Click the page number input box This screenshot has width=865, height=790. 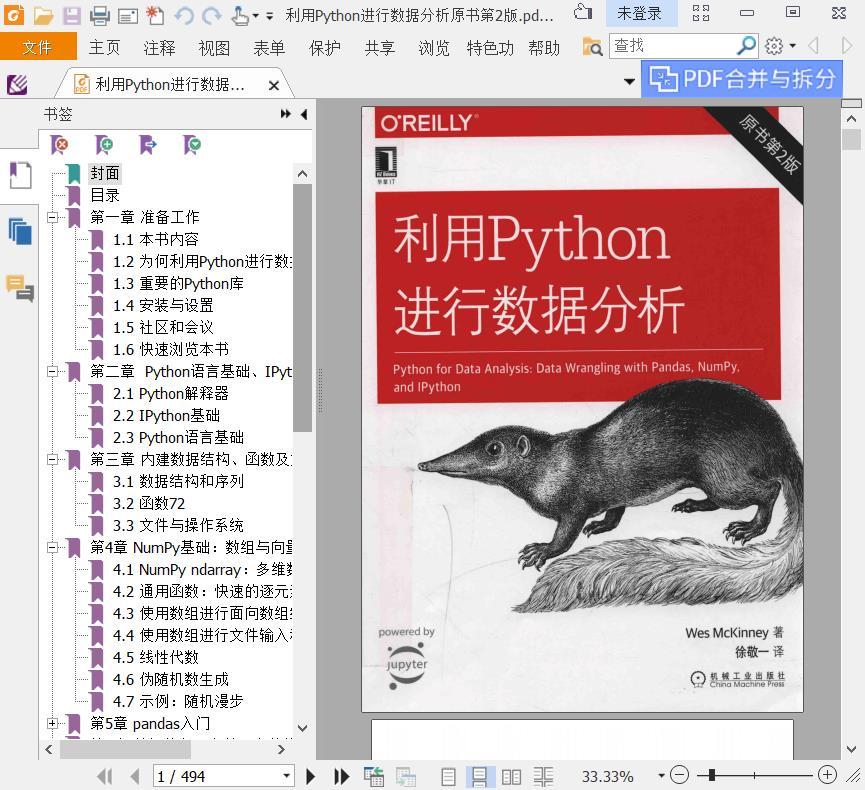click(x=217, y=776)
